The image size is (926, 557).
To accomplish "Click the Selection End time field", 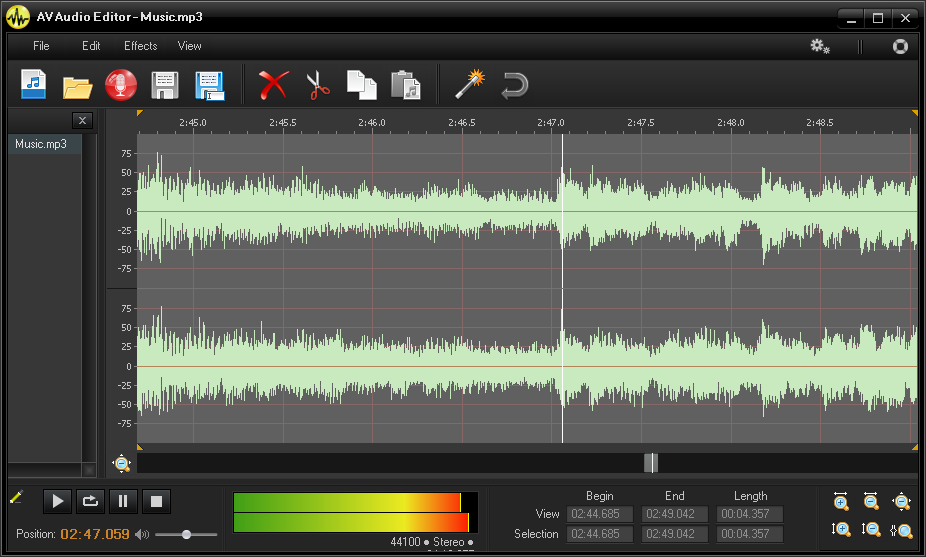I will 675,534.
